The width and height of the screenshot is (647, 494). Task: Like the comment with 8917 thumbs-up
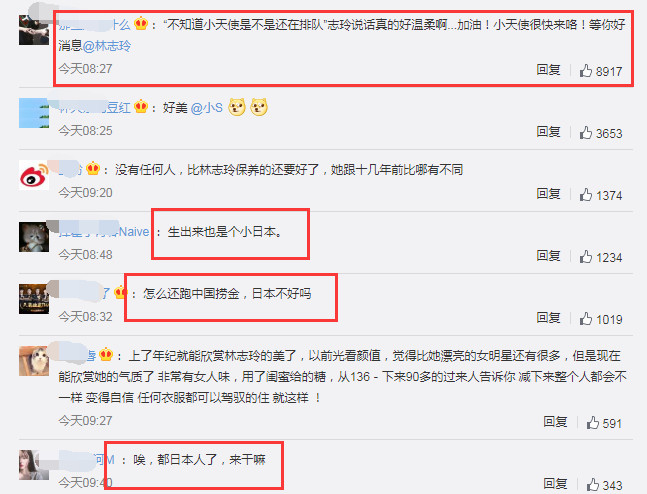(x=586, y=71)
